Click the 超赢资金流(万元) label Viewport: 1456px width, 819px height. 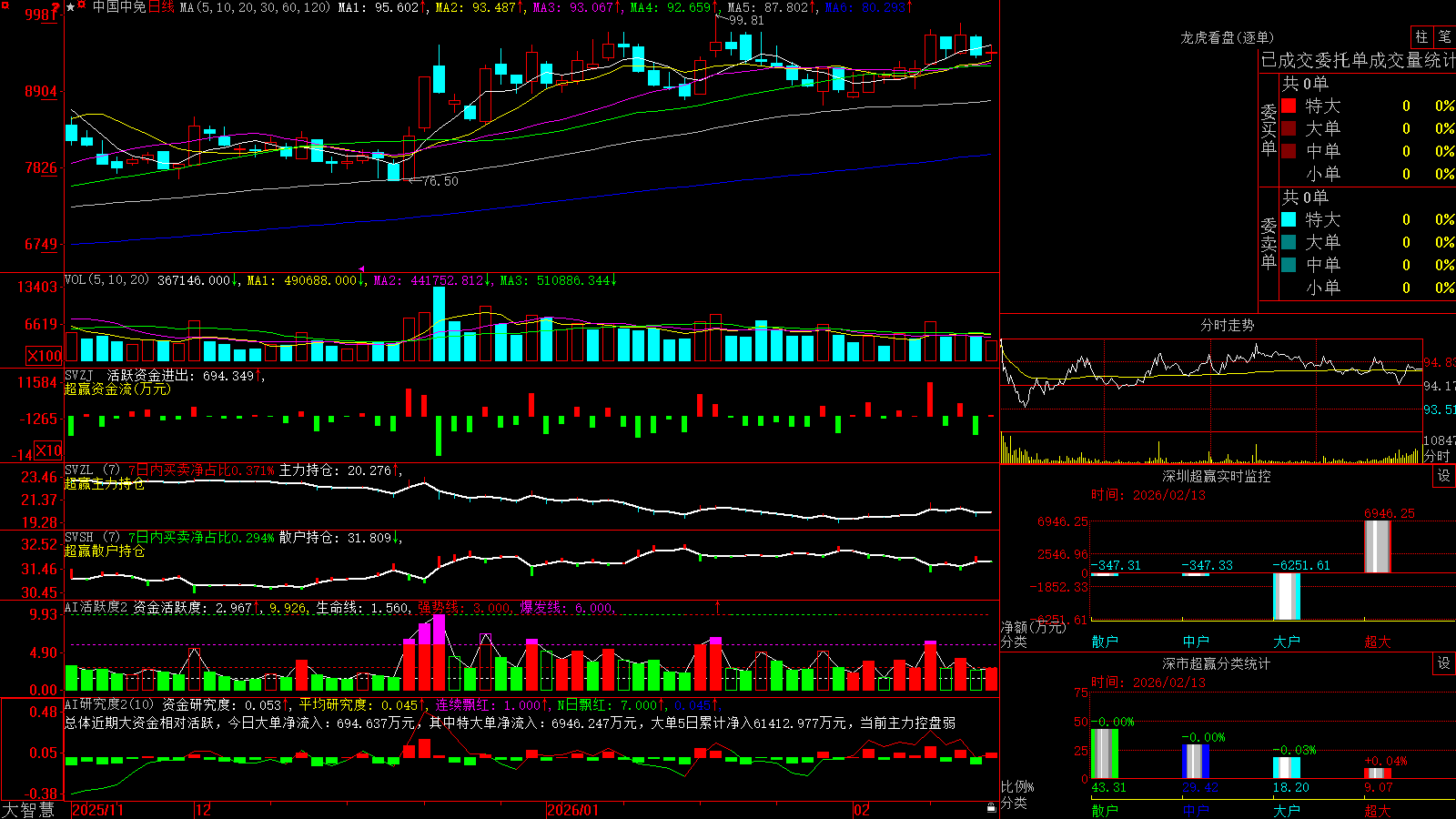(117, 389)
